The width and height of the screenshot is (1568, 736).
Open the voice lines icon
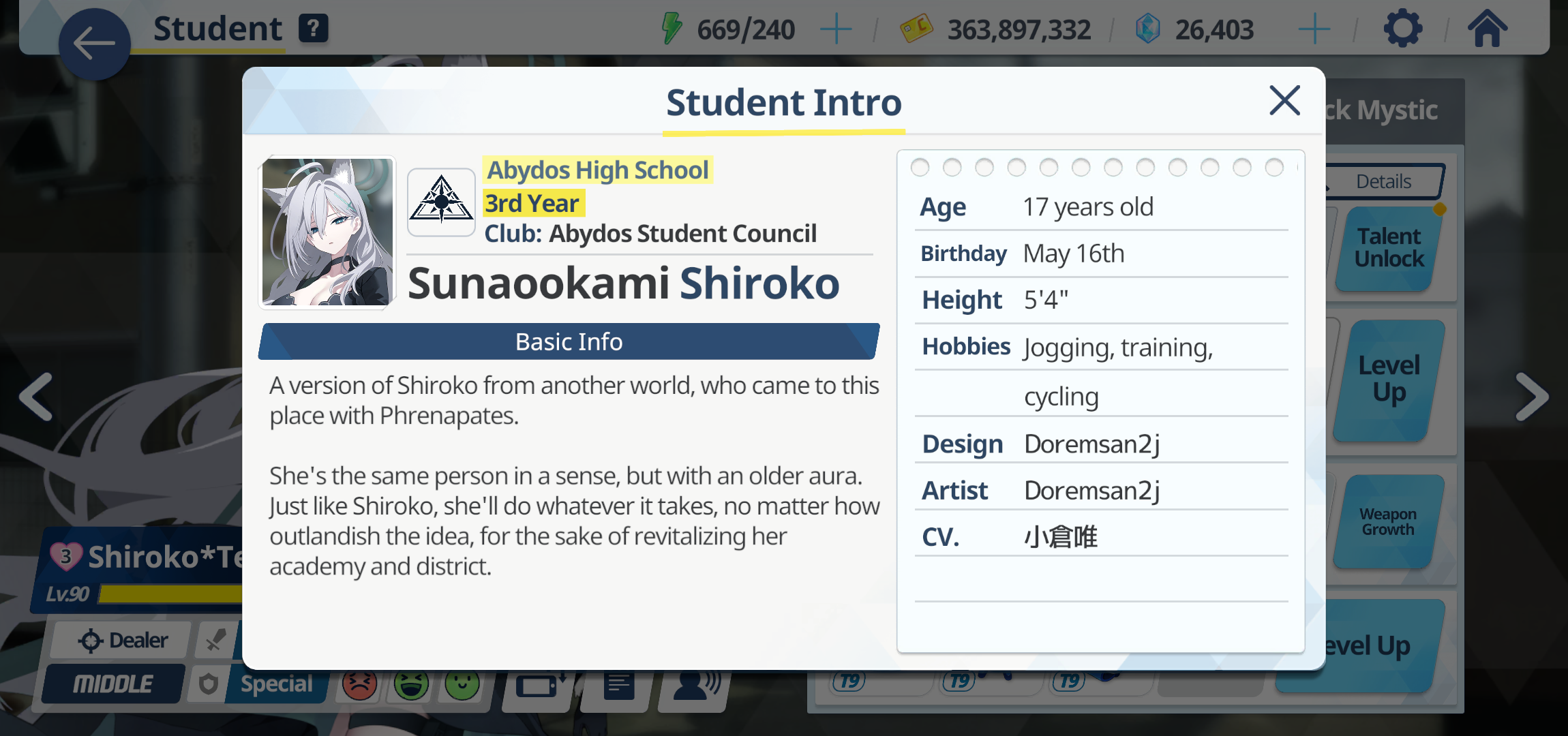click(x=695, y=685)
